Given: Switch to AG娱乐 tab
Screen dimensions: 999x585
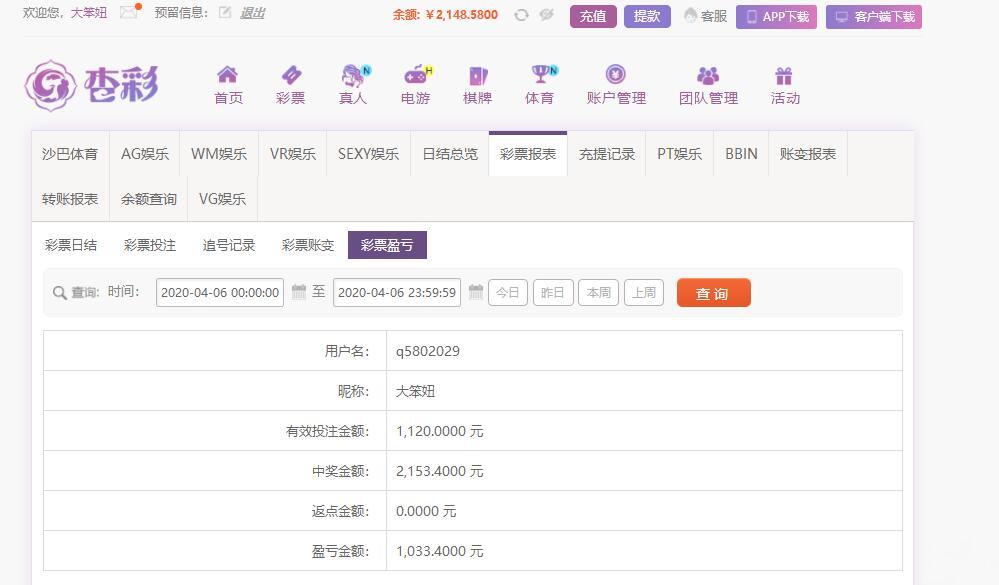Looking at the screenshot, I should [x=145, y=154].
